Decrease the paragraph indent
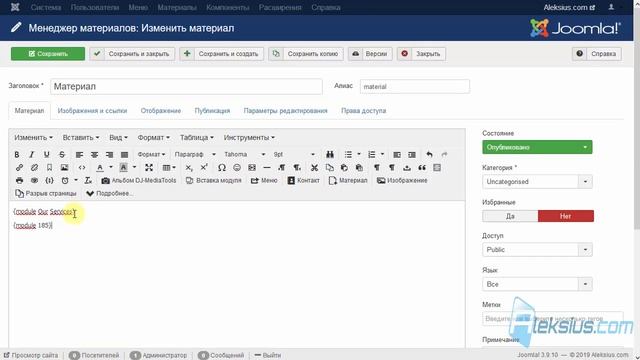Screen dimensions: 640x360 pyautogui.click(x=397, y=155)
